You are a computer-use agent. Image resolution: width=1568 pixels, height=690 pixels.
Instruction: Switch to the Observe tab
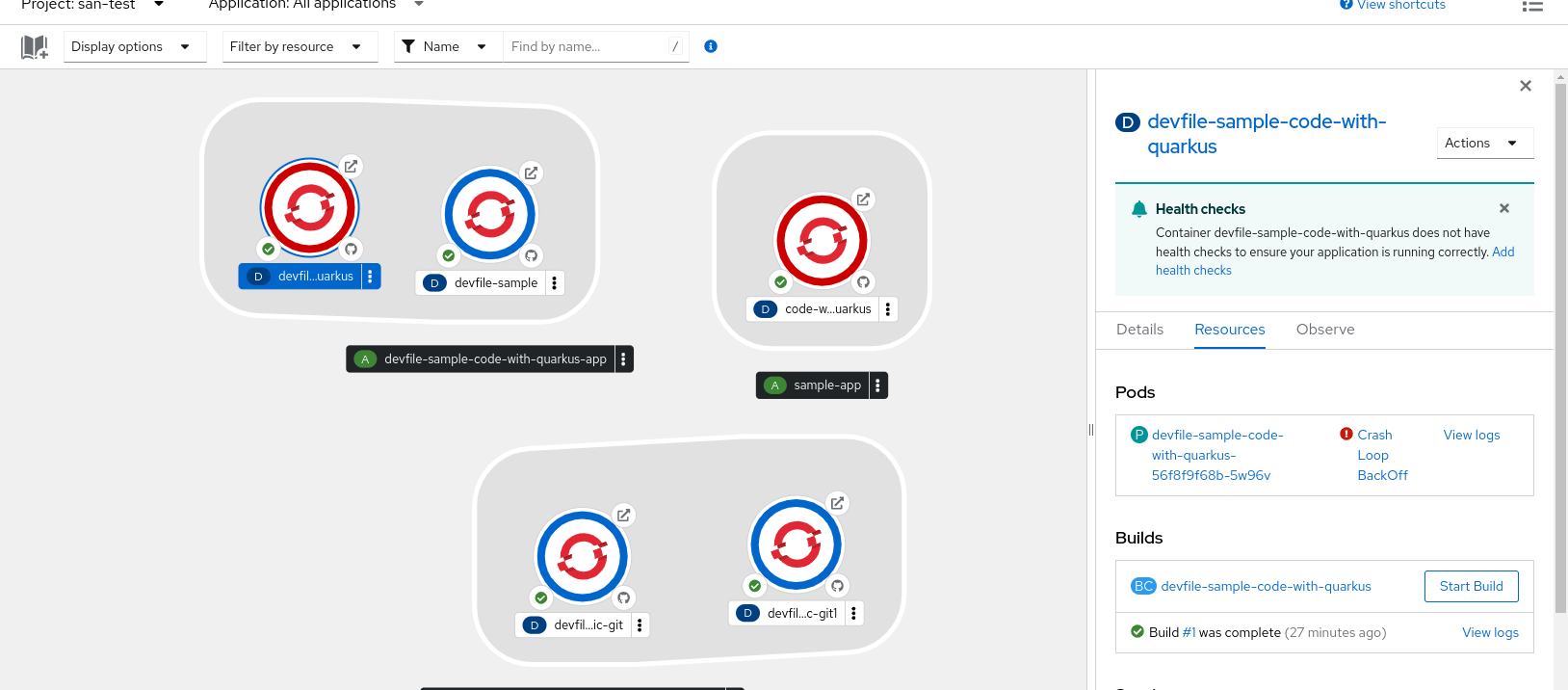pyautogui.click(x=1325, y=330)
